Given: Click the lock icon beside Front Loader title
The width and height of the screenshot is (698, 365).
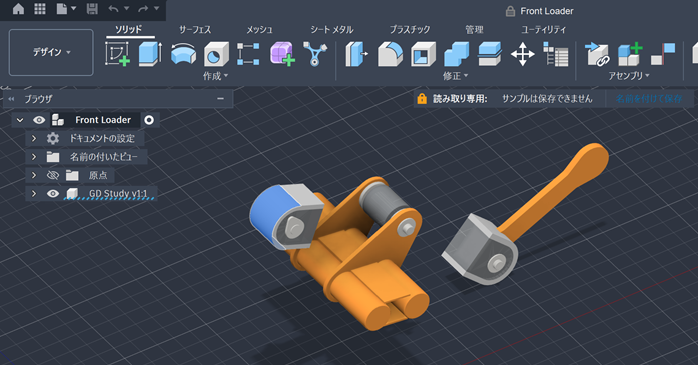Looking at the screenshot, I should point(511,11).
